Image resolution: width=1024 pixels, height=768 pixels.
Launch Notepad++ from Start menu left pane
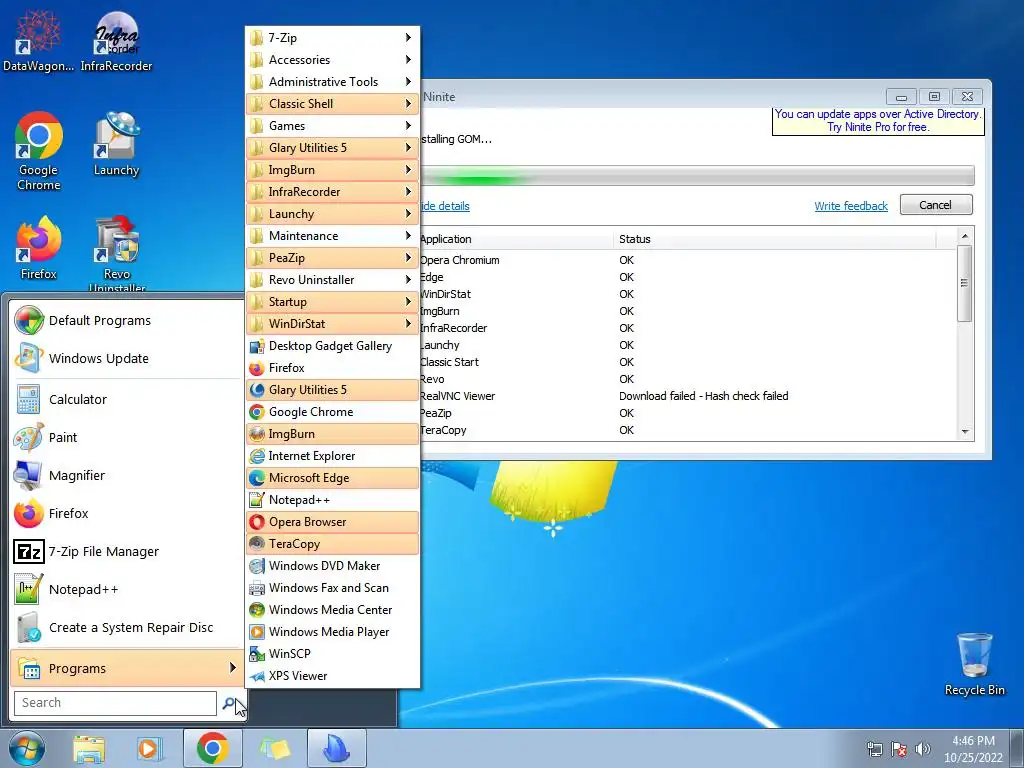pyautogui.click(x=126, y=590)
